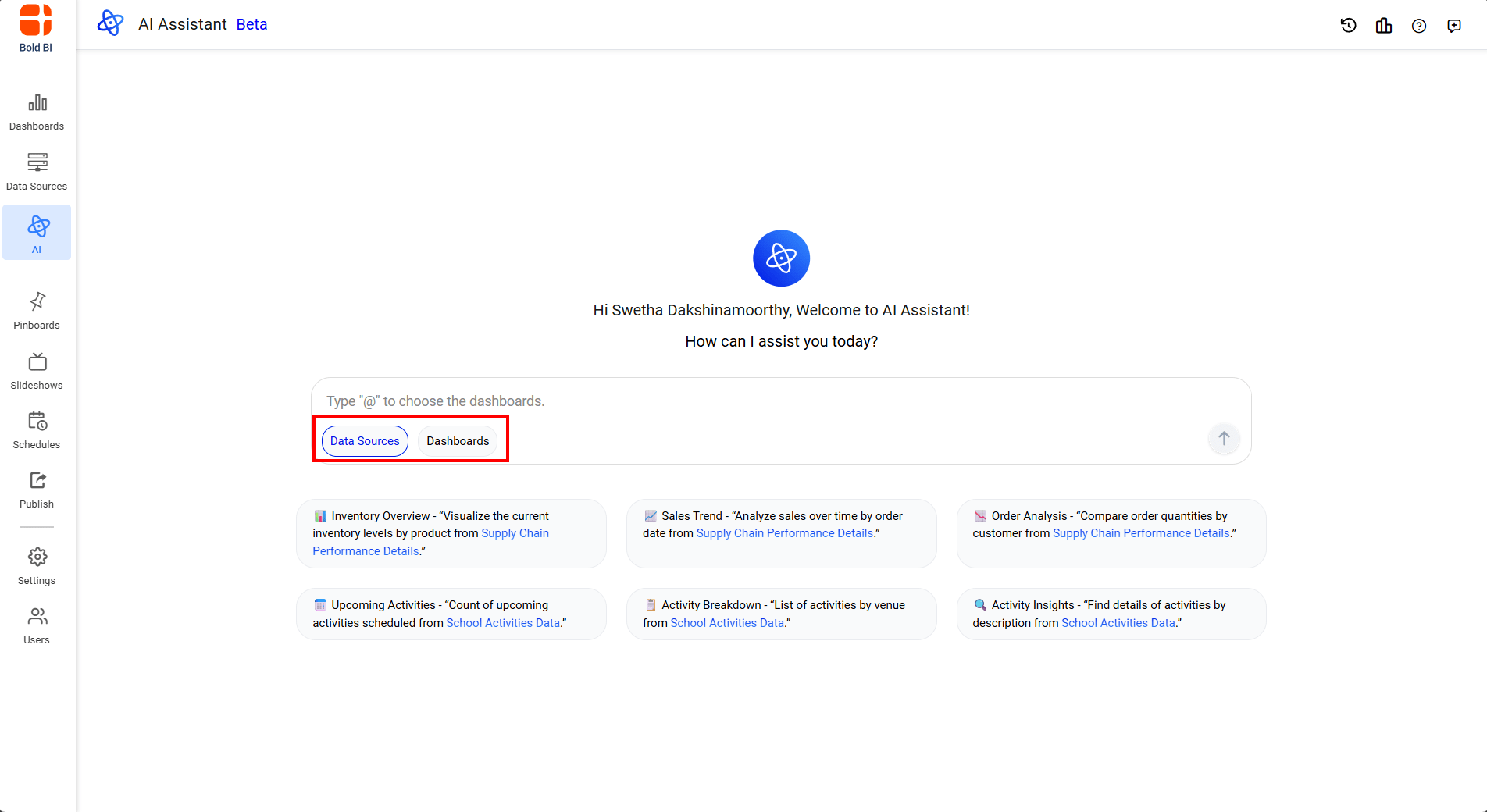Screen dimensions: 1487x812
Task: Select the Data Sources toggle chip
Action: (x=365, y=441)
